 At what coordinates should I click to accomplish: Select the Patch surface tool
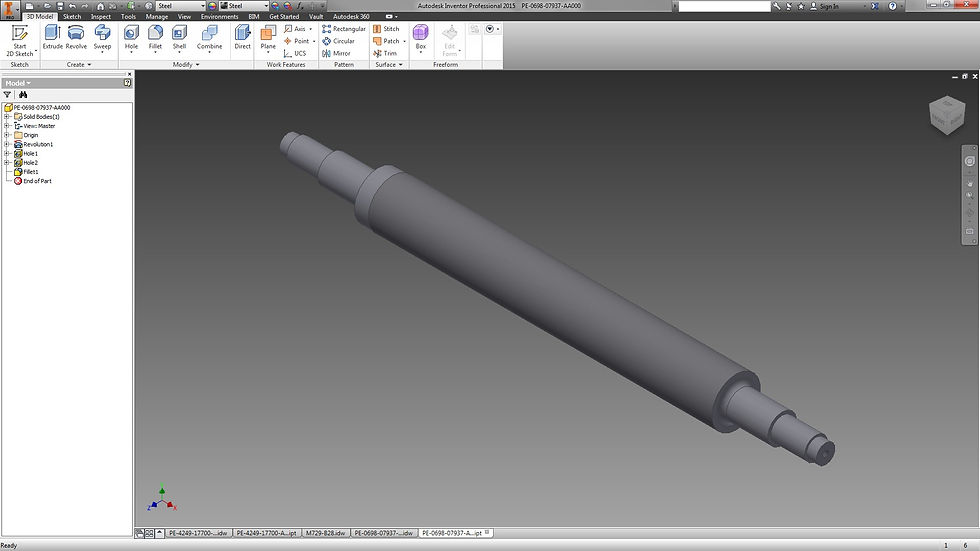pos(389,41)
